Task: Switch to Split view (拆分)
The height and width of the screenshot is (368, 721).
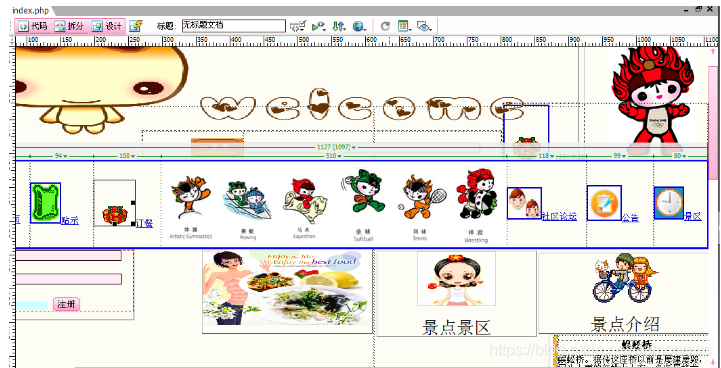Action: [69, 27]
